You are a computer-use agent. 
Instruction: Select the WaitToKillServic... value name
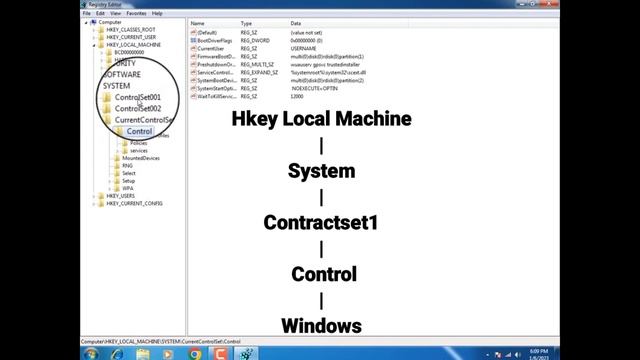pos(217,96)
